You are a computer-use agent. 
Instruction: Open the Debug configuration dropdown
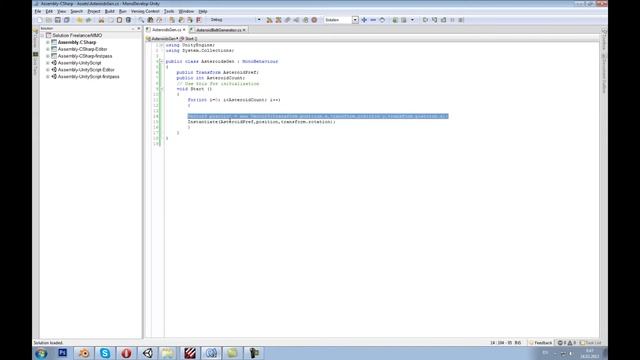coord(259,20)
